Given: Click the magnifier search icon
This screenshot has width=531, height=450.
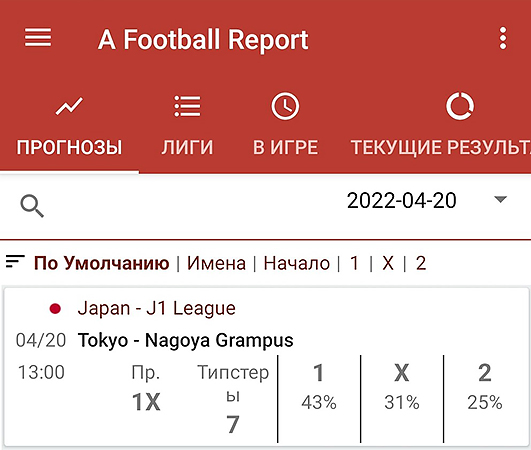Looking at the screenshot, I should [x=32, y=206].
